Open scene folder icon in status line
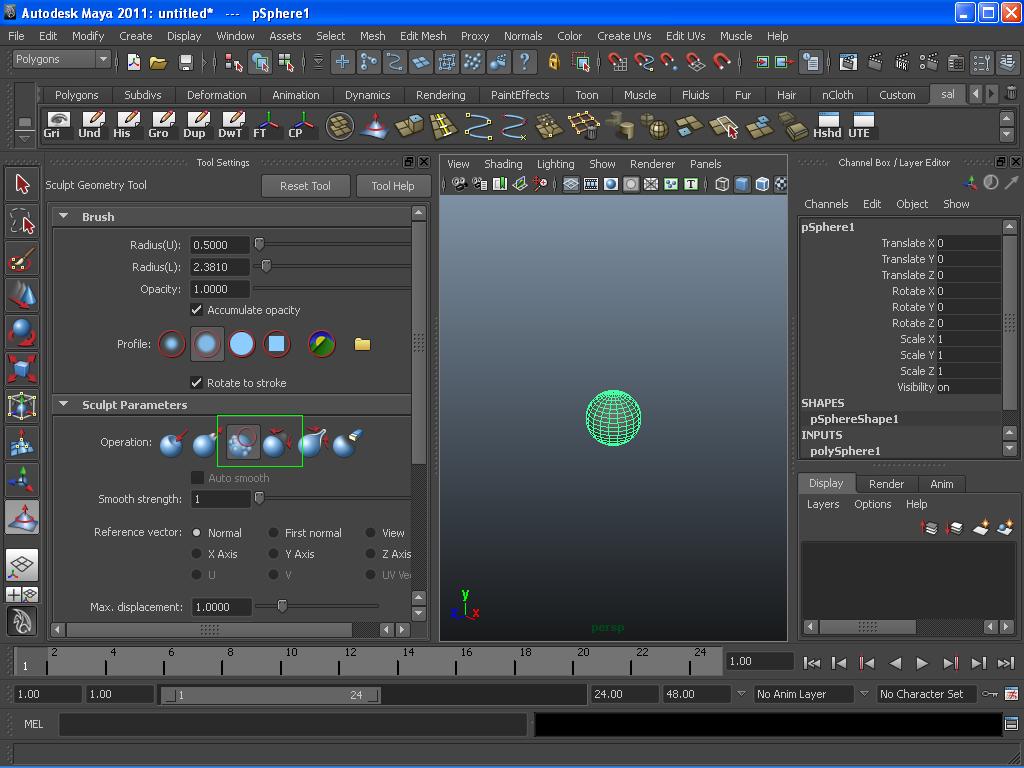This screenshot has width=1024, height=768. [159, 62]
